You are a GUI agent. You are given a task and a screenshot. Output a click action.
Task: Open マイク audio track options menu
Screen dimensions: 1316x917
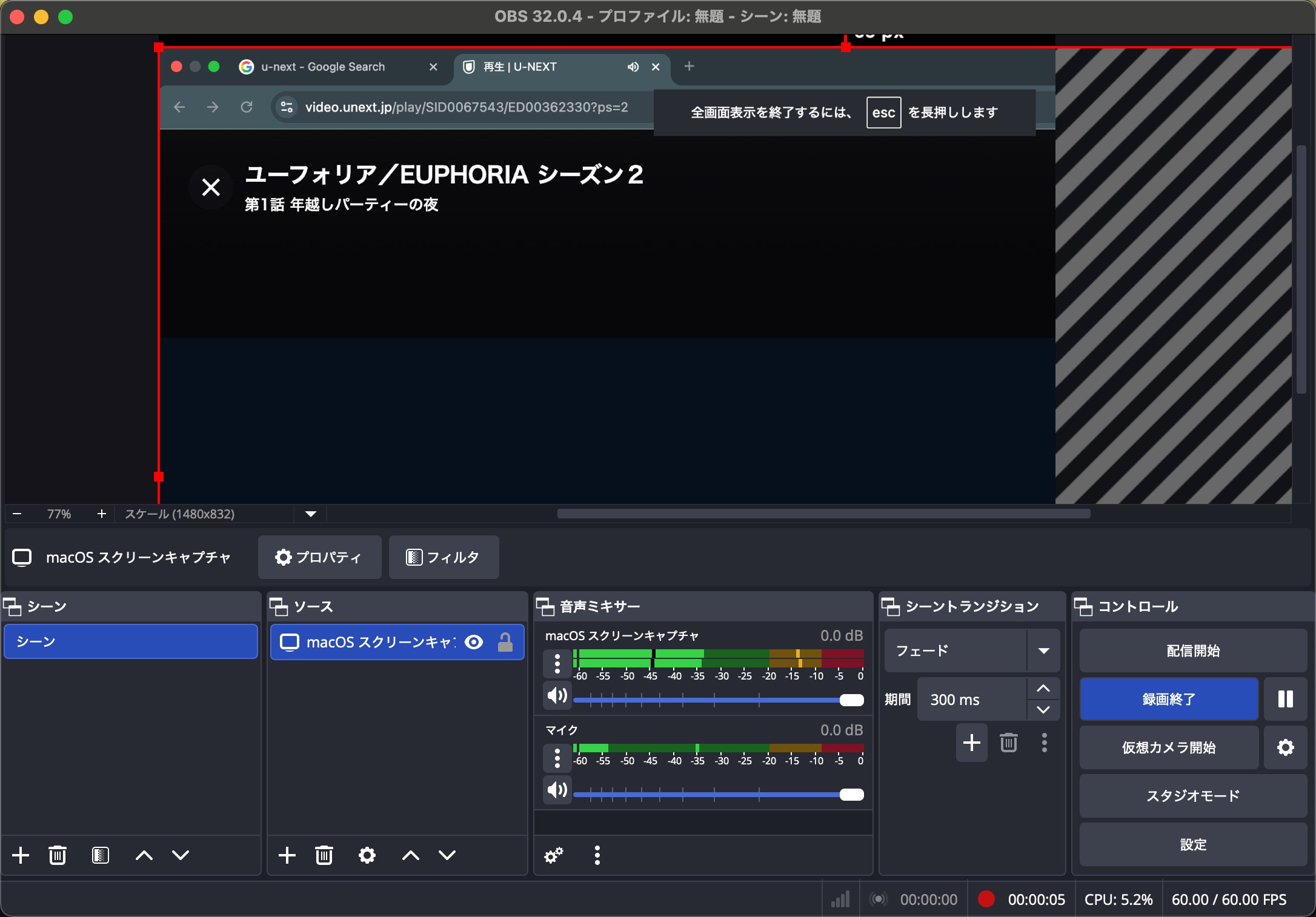pos(557,758)
